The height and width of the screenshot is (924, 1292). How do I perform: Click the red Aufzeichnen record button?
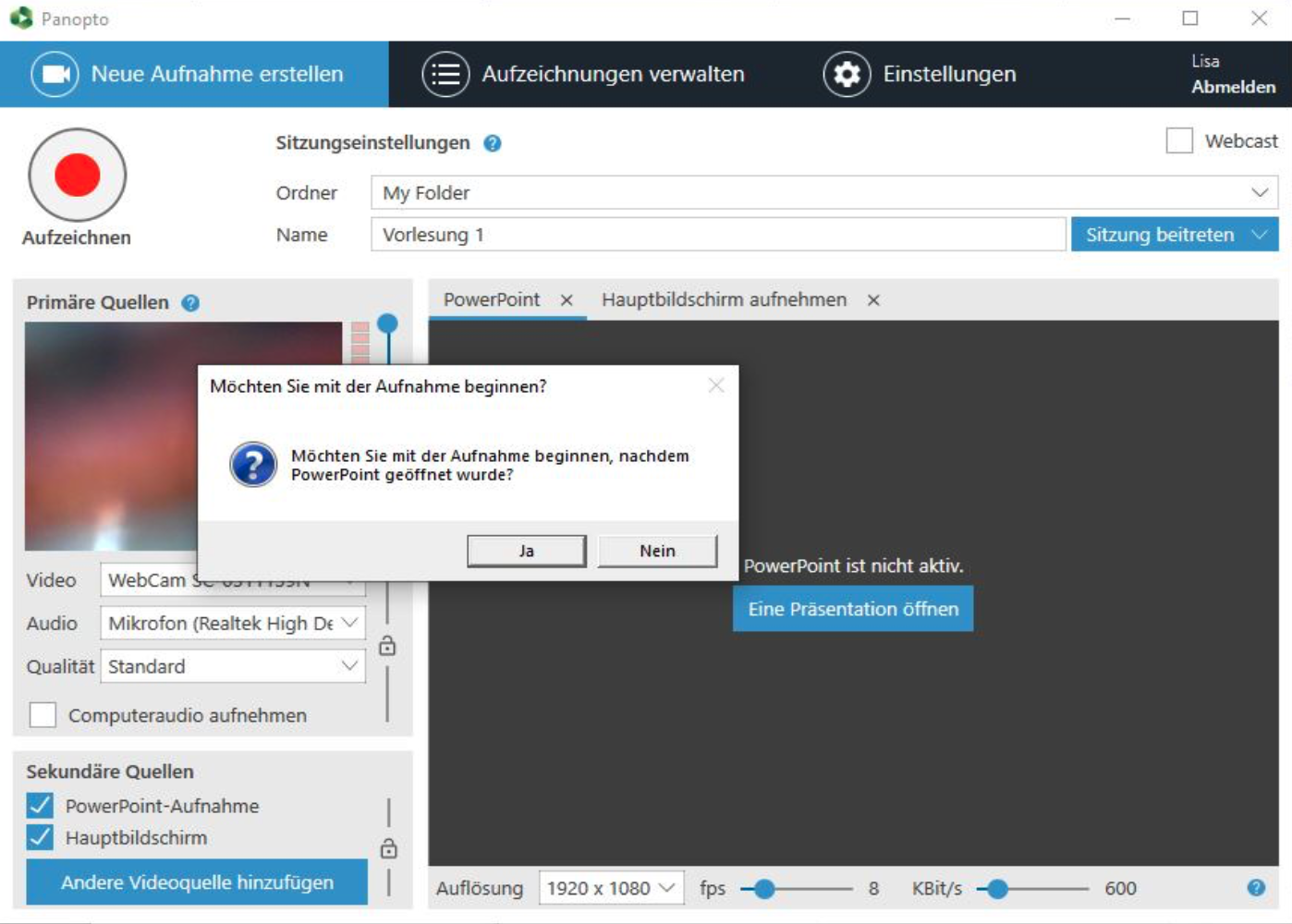click(78, 176)
